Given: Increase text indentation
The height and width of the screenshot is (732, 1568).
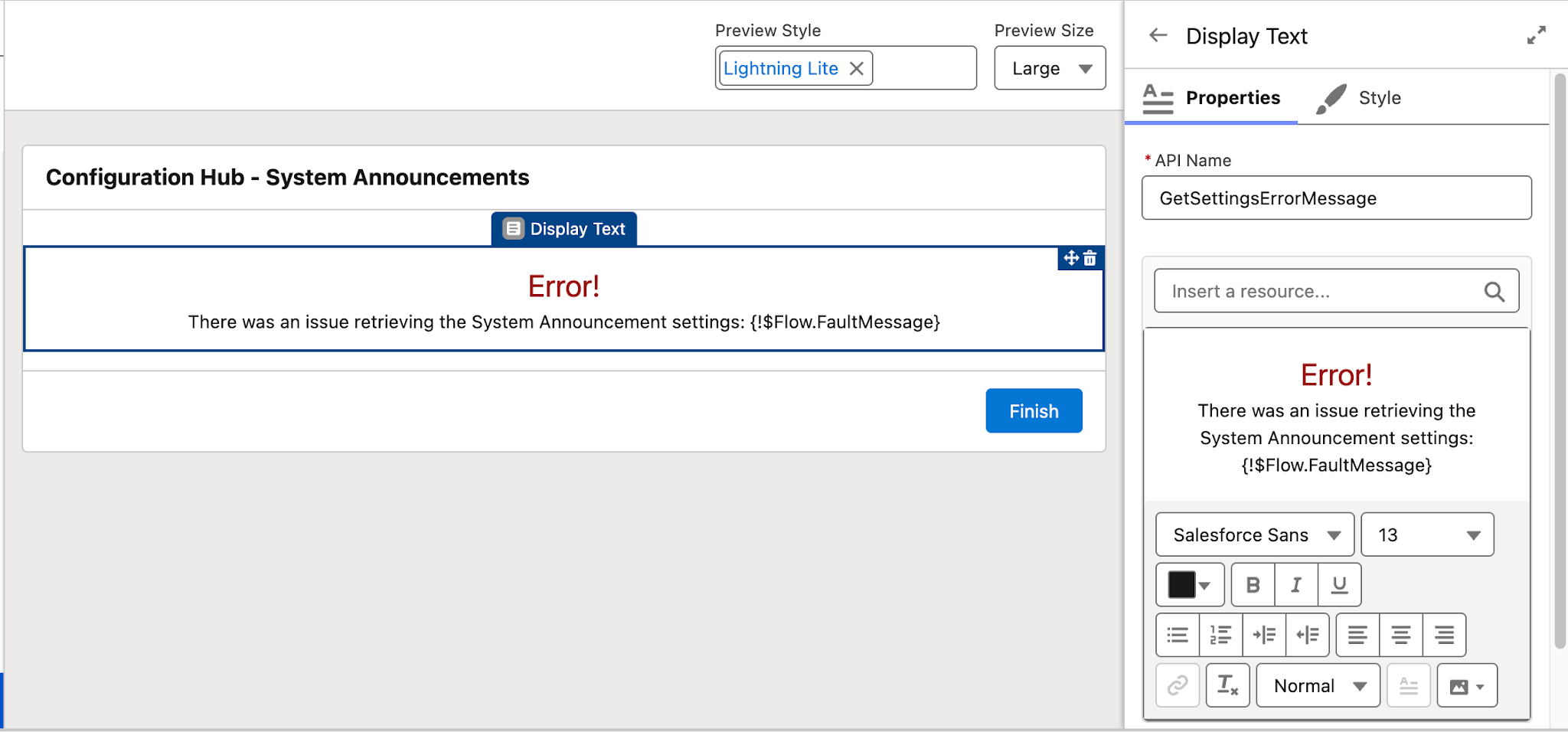Looking at the screenshot, I should coord(1265,635).
